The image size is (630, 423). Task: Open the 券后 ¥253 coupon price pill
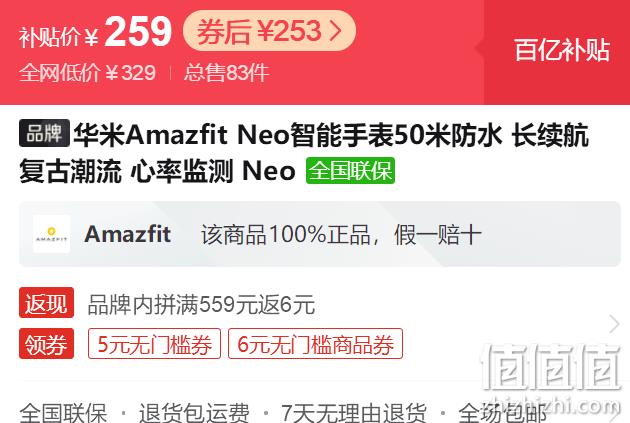(x=269, y=31)
